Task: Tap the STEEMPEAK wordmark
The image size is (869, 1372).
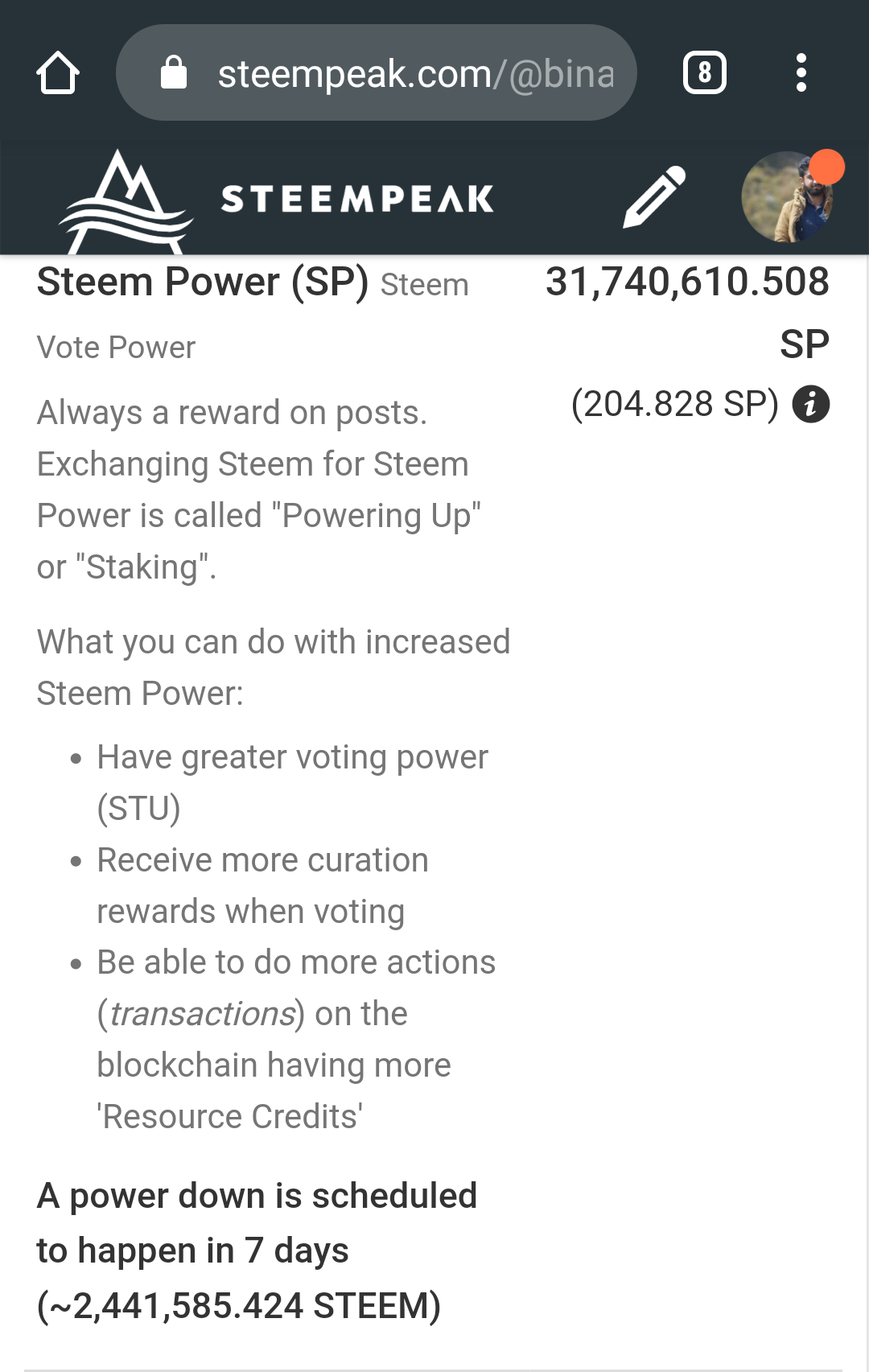Action: coord(357,199)
